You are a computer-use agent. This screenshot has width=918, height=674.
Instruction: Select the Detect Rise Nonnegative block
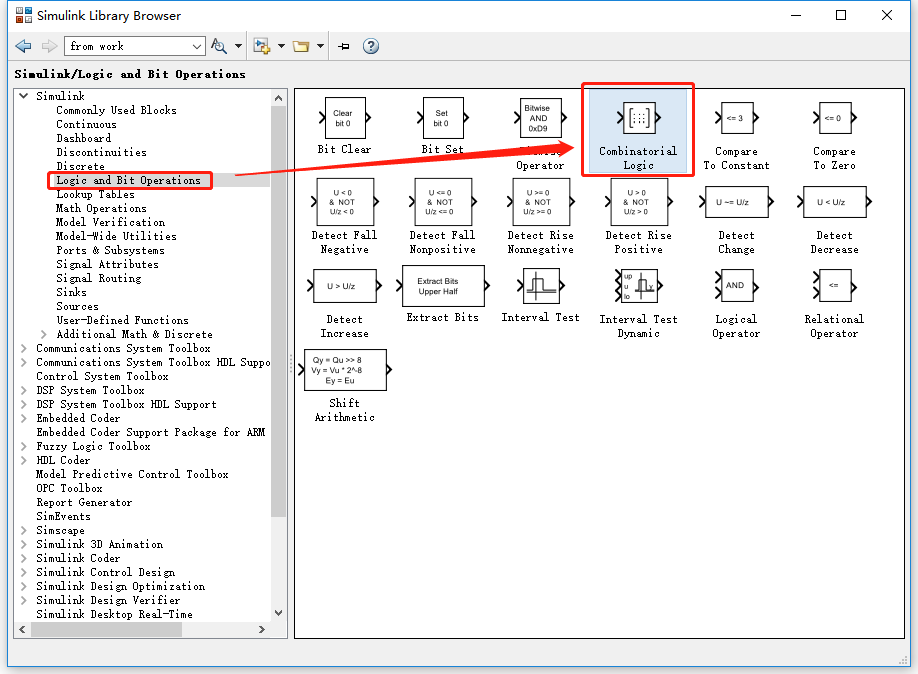tap(540, 202)
